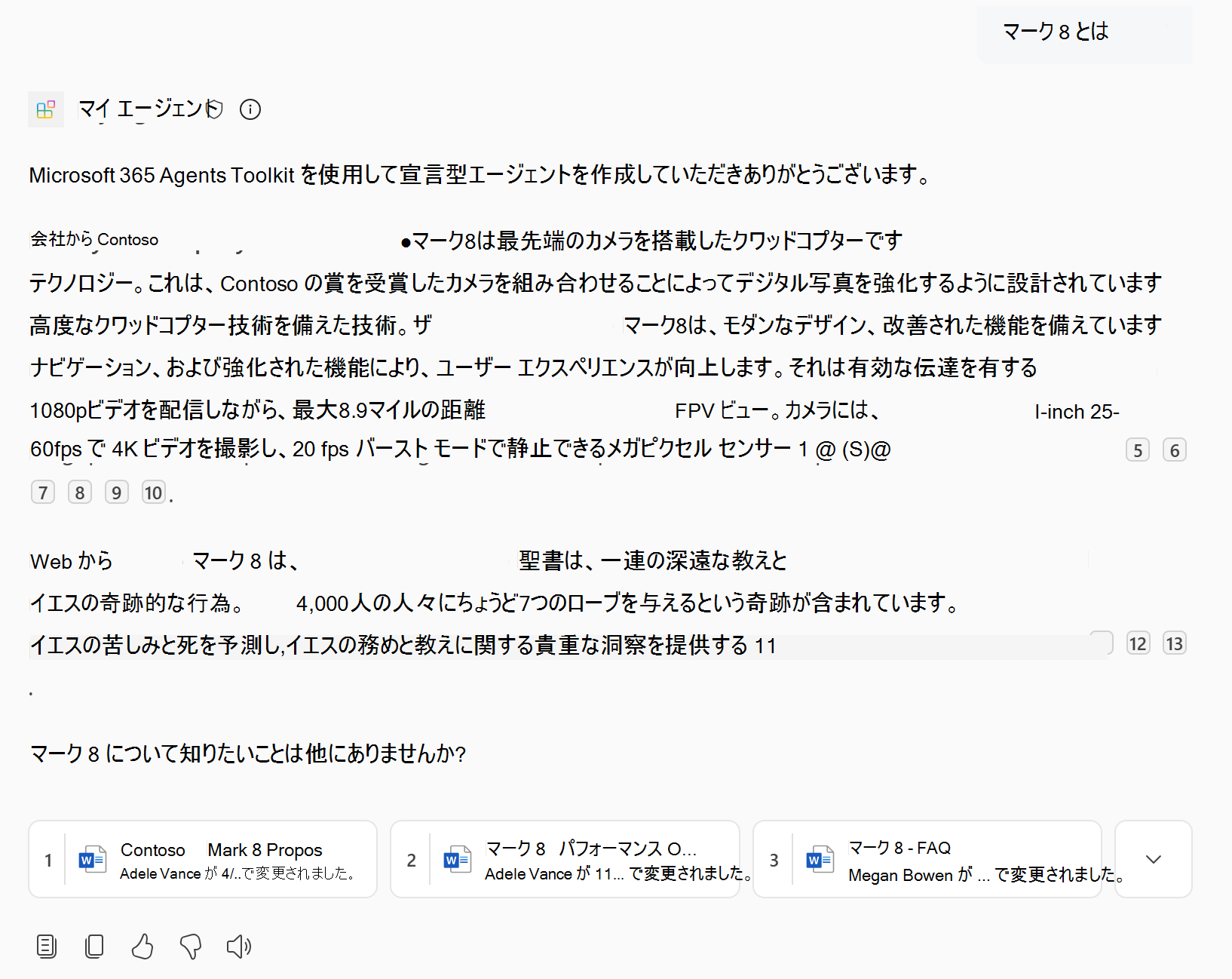This screenshot has height=979, width=1232.
Task: Open citation 10 at end of paragraph
Action: point(153,492)
